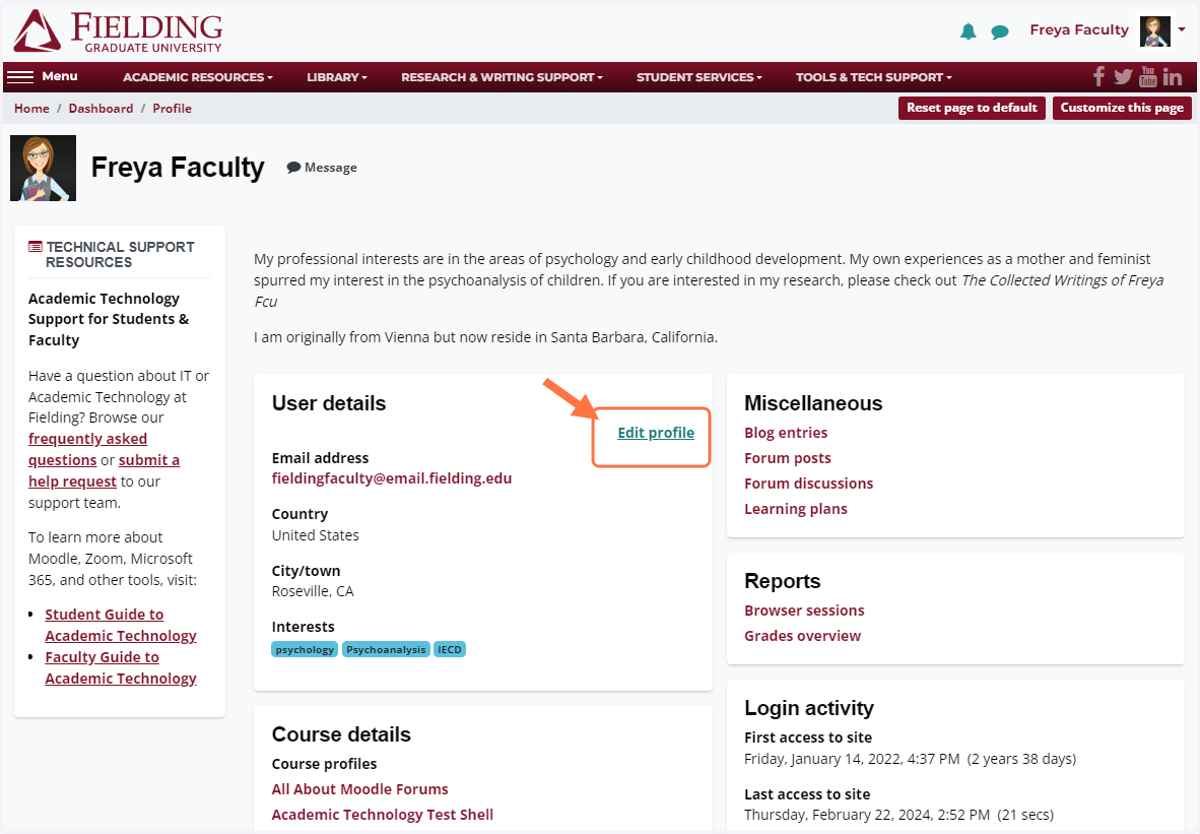Open Grades overview report
The height and width of the screenshot is (834, 1200).
click(x=802, y=636)
